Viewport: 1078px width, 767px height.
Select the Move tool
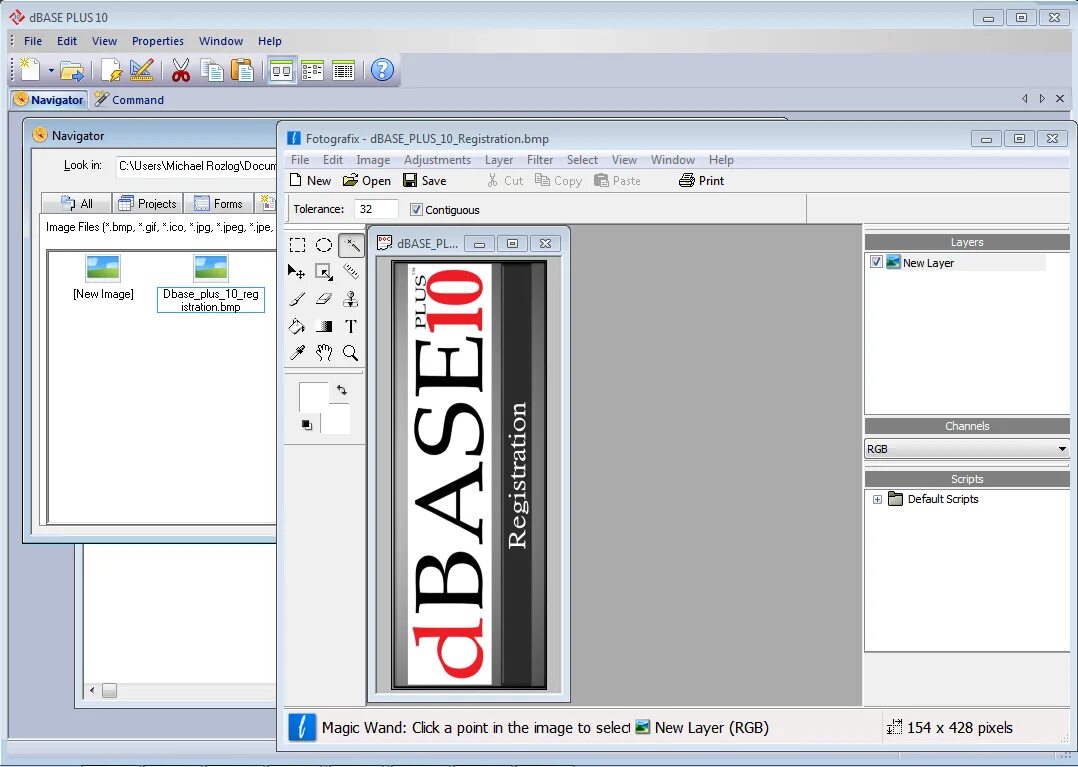tap(297, 272)
